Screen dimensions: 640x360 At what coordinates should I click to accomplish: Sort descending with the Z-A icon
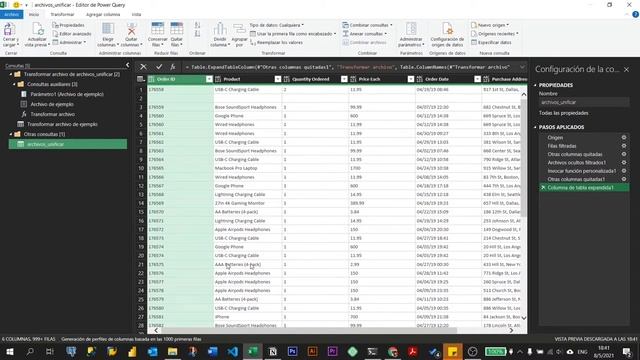click(198, 34)
